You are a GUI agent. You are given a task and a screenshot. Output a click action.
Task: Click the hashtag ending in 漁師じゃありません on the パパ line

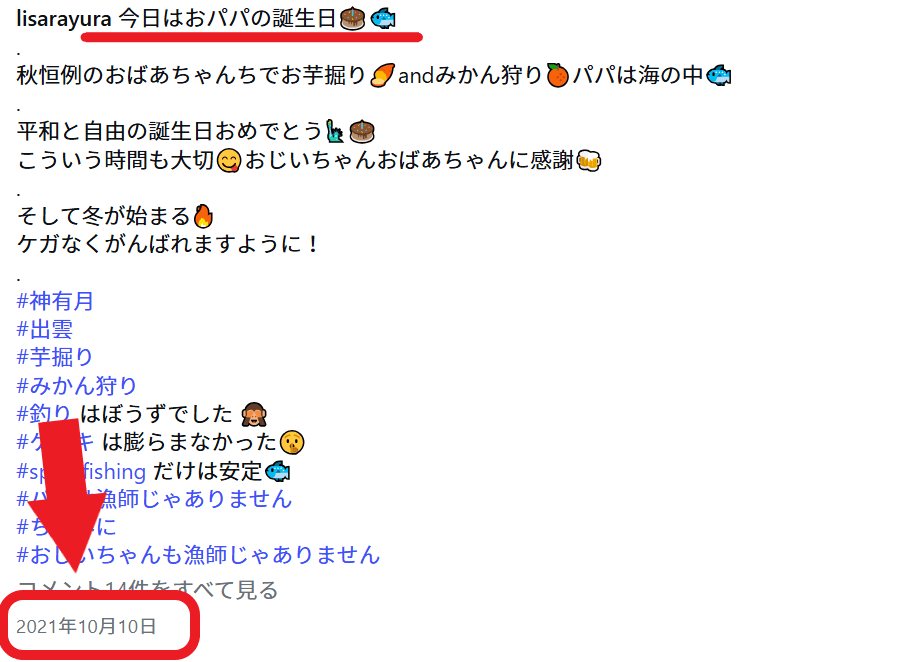[x=154, y=499]
